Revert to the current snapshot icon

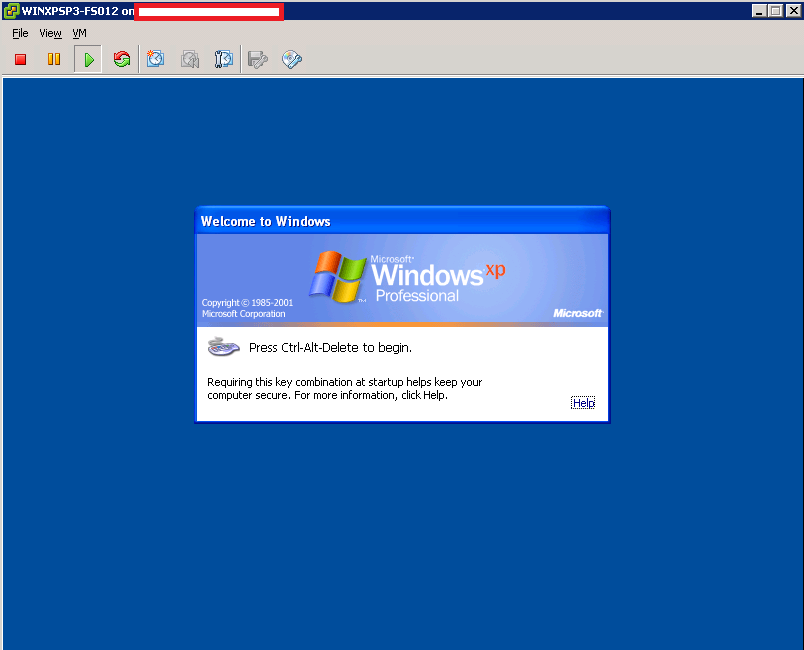tap(190, 59)
